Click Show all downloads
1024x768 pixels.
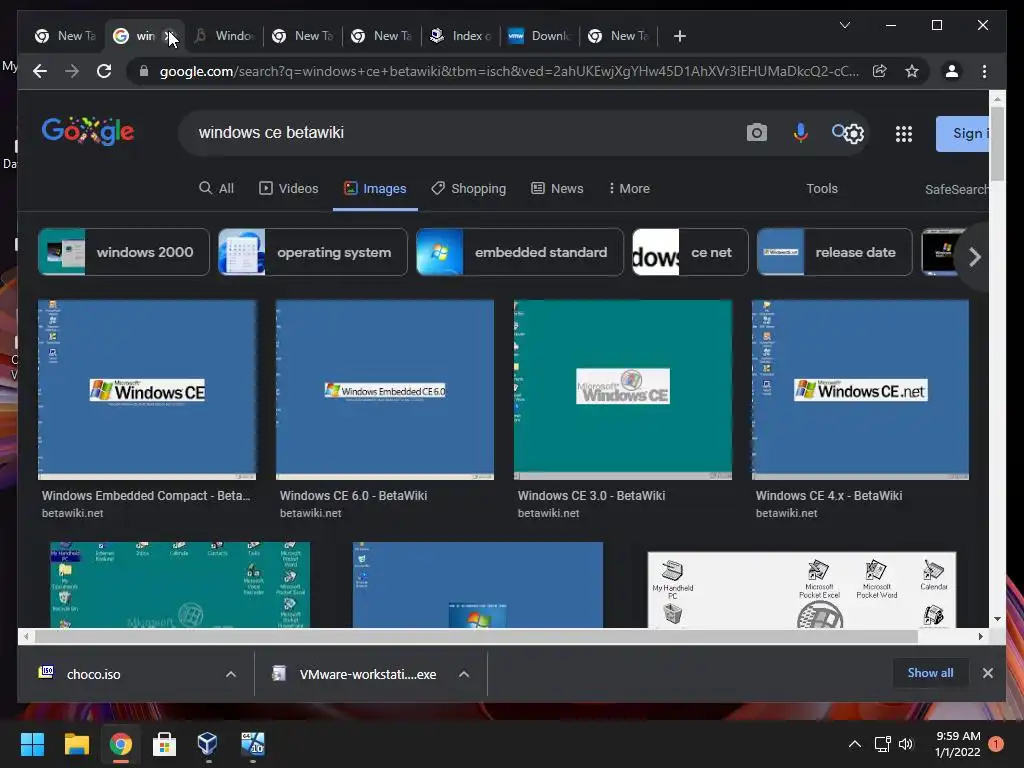(930, 673)
